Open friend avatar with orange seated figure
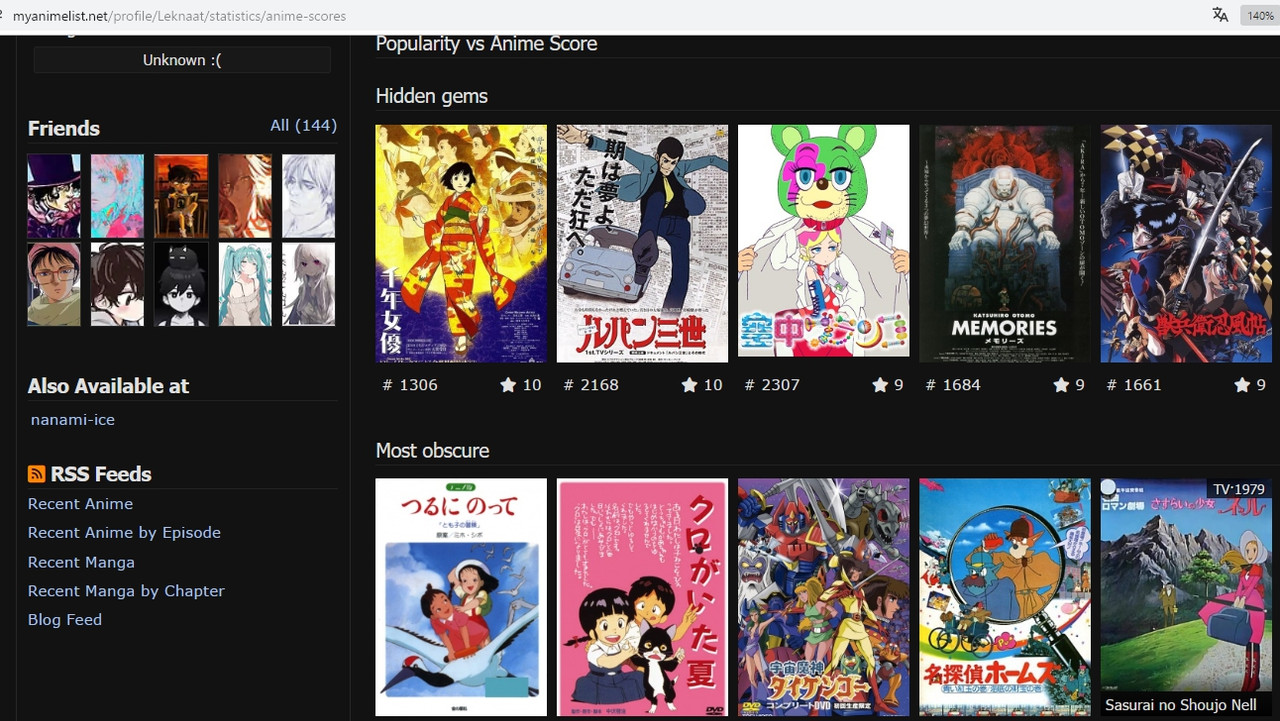This screenshot has width=1280, height=721. point(181,196)
